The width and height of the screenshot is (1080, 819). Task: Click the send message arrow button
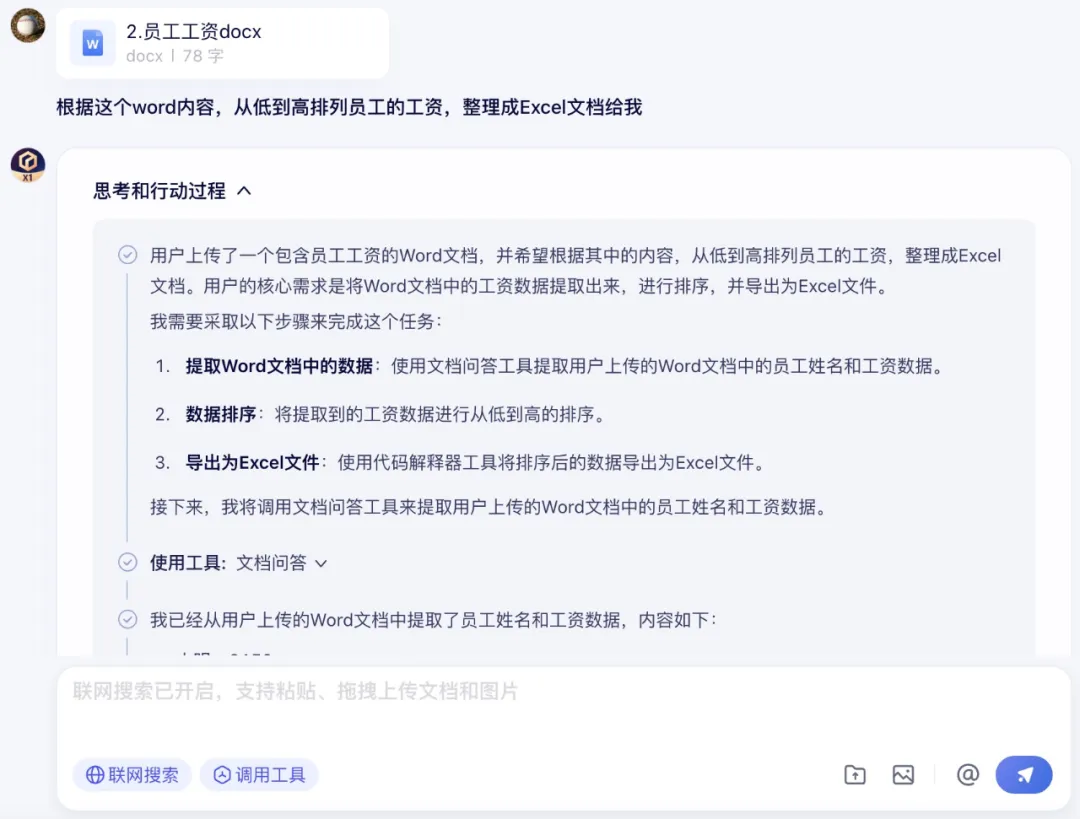[x=1024, y=775]
